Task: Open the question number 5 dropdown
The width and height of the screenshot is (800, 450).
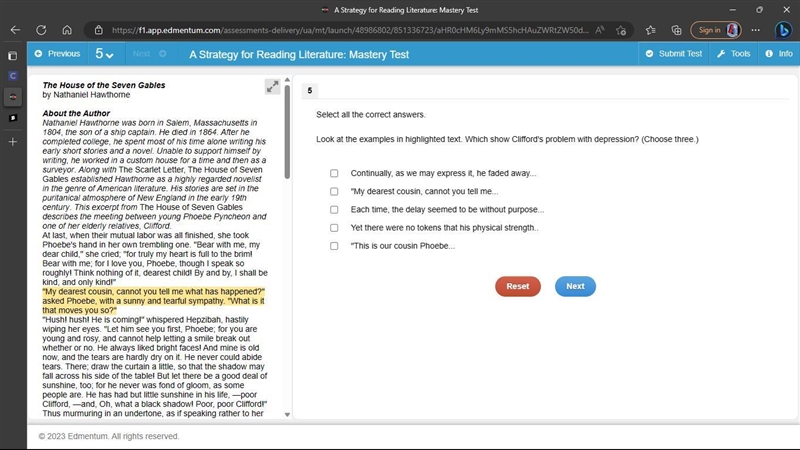Action: [x=105, y=54]
